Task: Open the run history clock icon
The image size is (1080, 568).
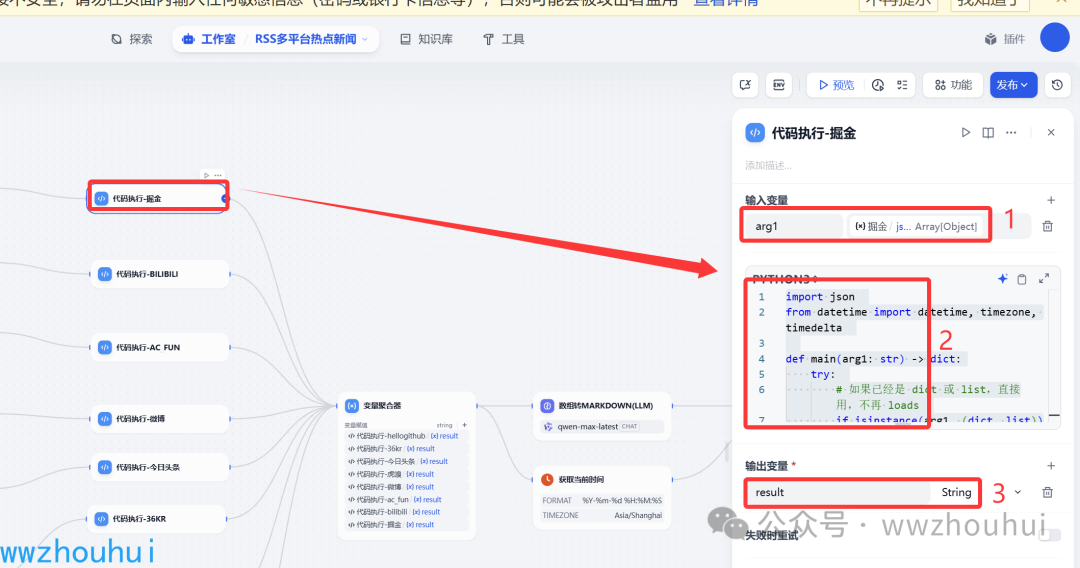Action: pyautogui.click(x=878, y=85)
